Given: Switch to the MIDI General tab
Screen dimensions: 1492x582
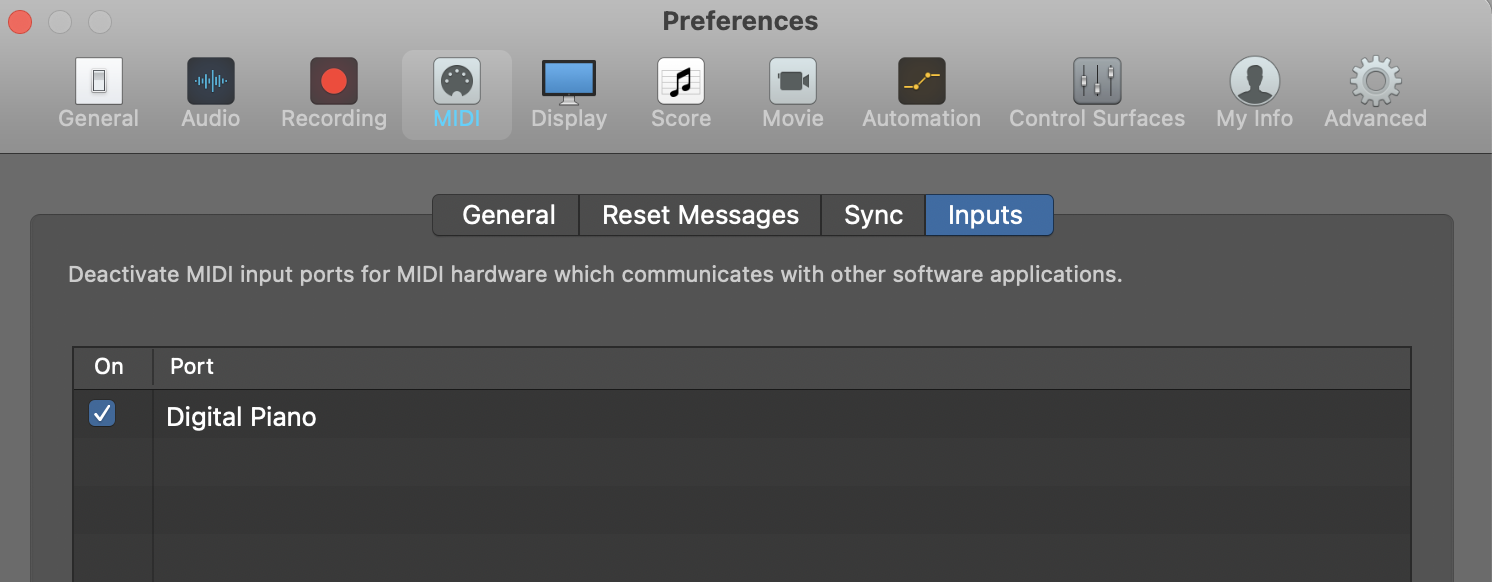Looking at the screenshot, I should click(508, 215).
